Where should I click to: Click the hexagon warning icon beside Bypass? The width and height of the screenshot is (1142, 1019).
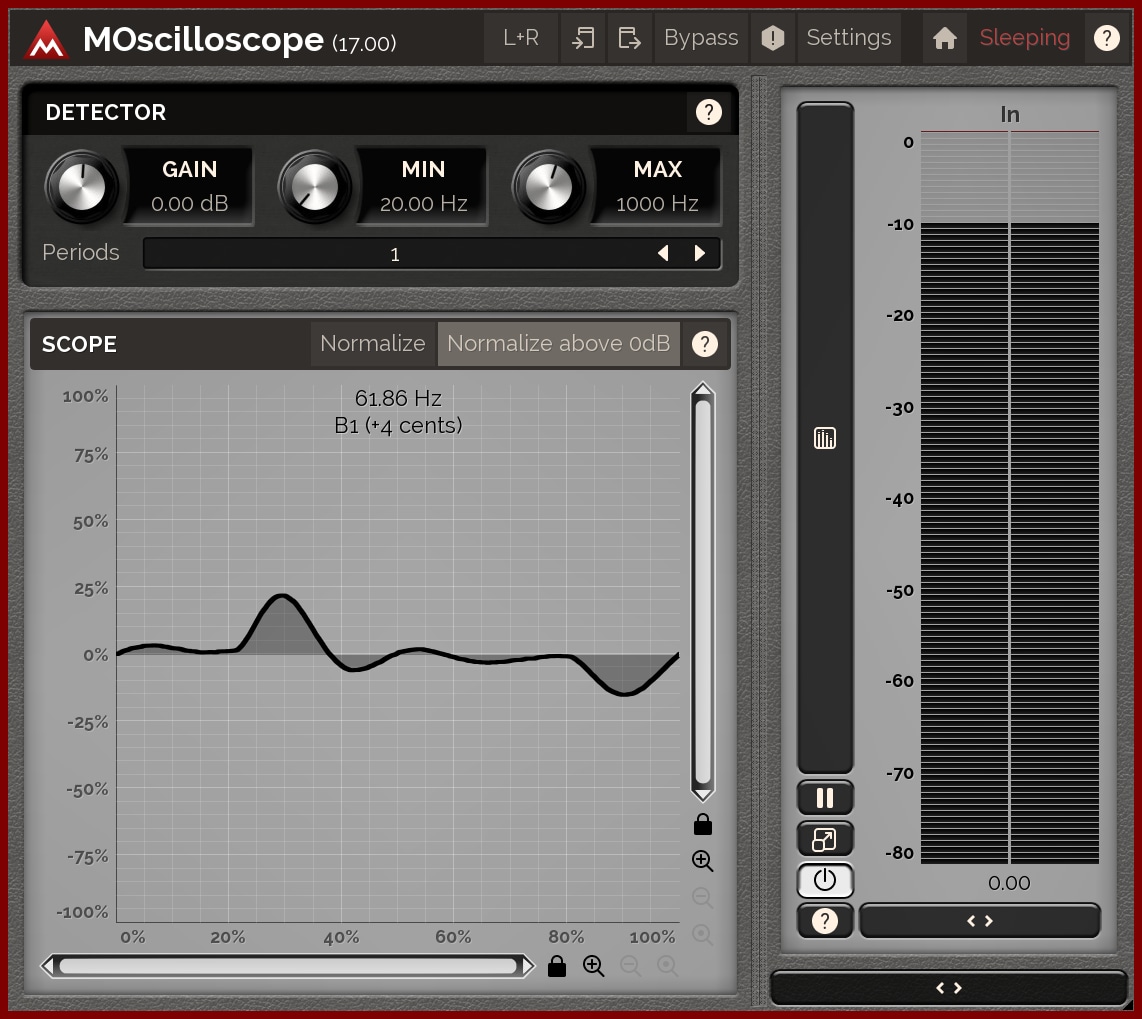772,38
